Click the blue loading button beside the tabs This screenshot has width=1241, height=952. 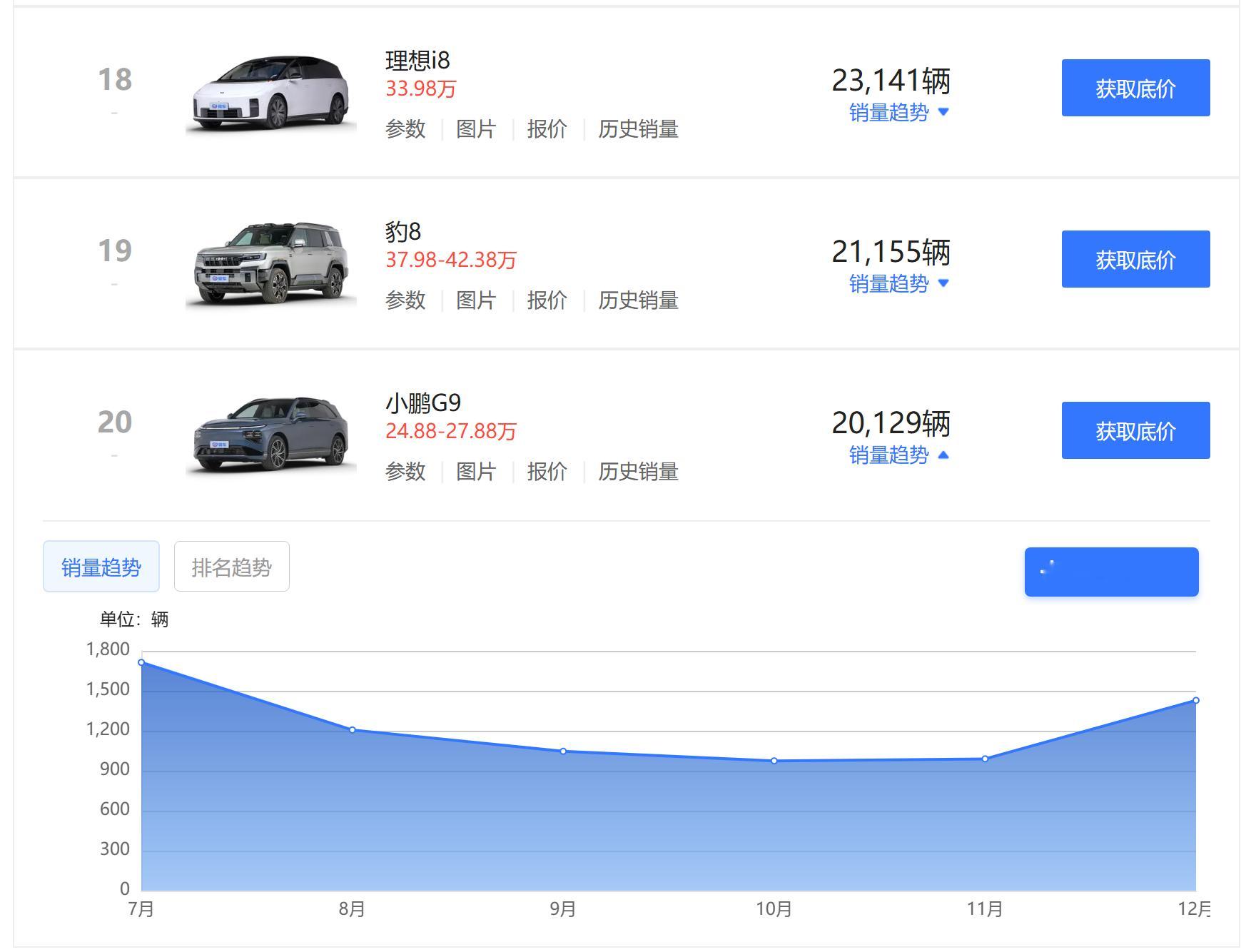tap(1111, 572)
